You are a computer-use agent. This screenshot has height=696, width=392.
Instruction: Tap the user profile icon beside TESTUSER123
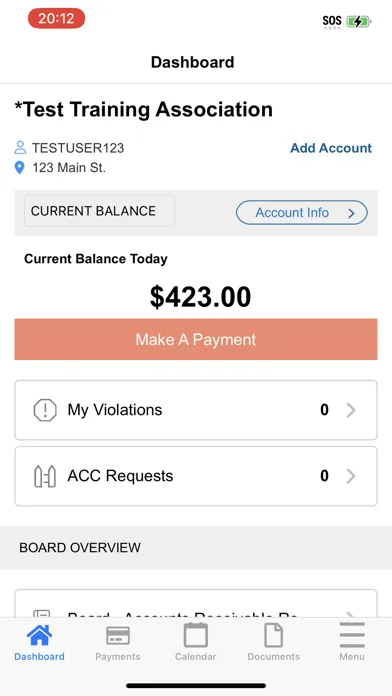20,147
